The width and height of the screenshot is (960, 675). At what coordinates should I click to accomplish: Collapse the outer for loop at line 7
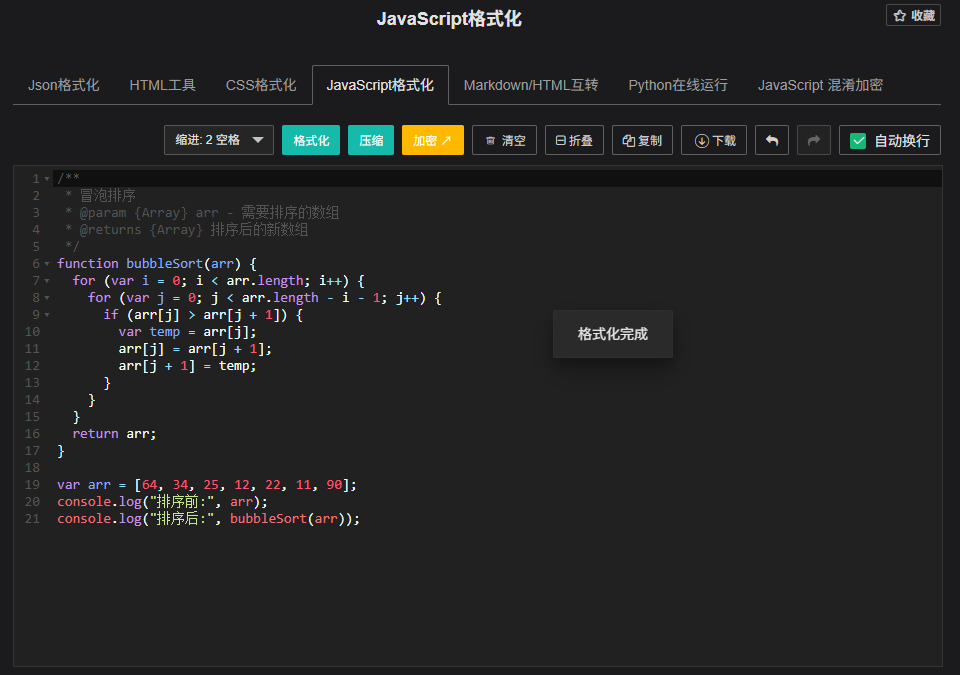pyautogui.click(x=46, y=280)
